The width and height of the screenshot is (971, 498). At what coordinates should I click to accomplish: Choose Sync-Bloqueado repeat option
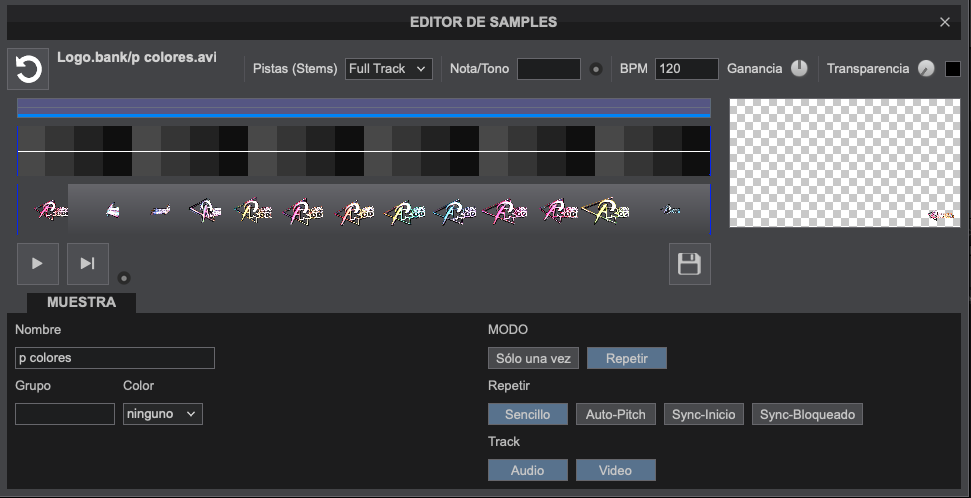tap(807, 414)
